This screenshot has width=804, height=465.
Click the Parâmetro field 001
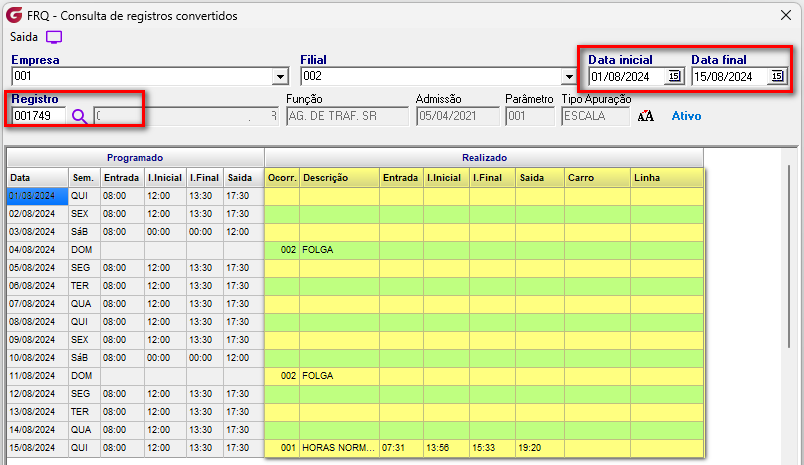[x=530, y=116]
